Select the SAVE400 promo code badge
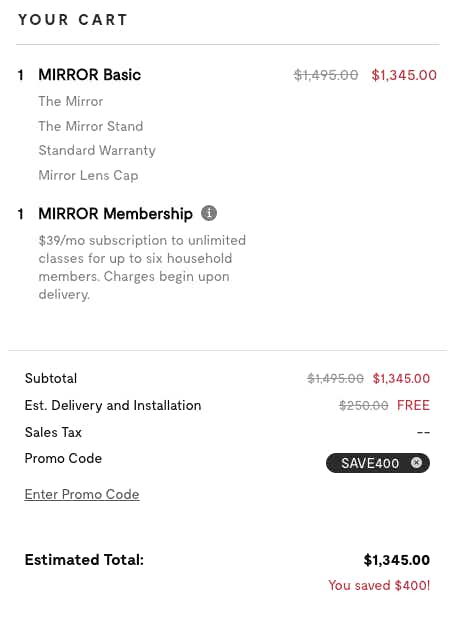The width and height of the screenshot is (458, 617). point(378,463)
